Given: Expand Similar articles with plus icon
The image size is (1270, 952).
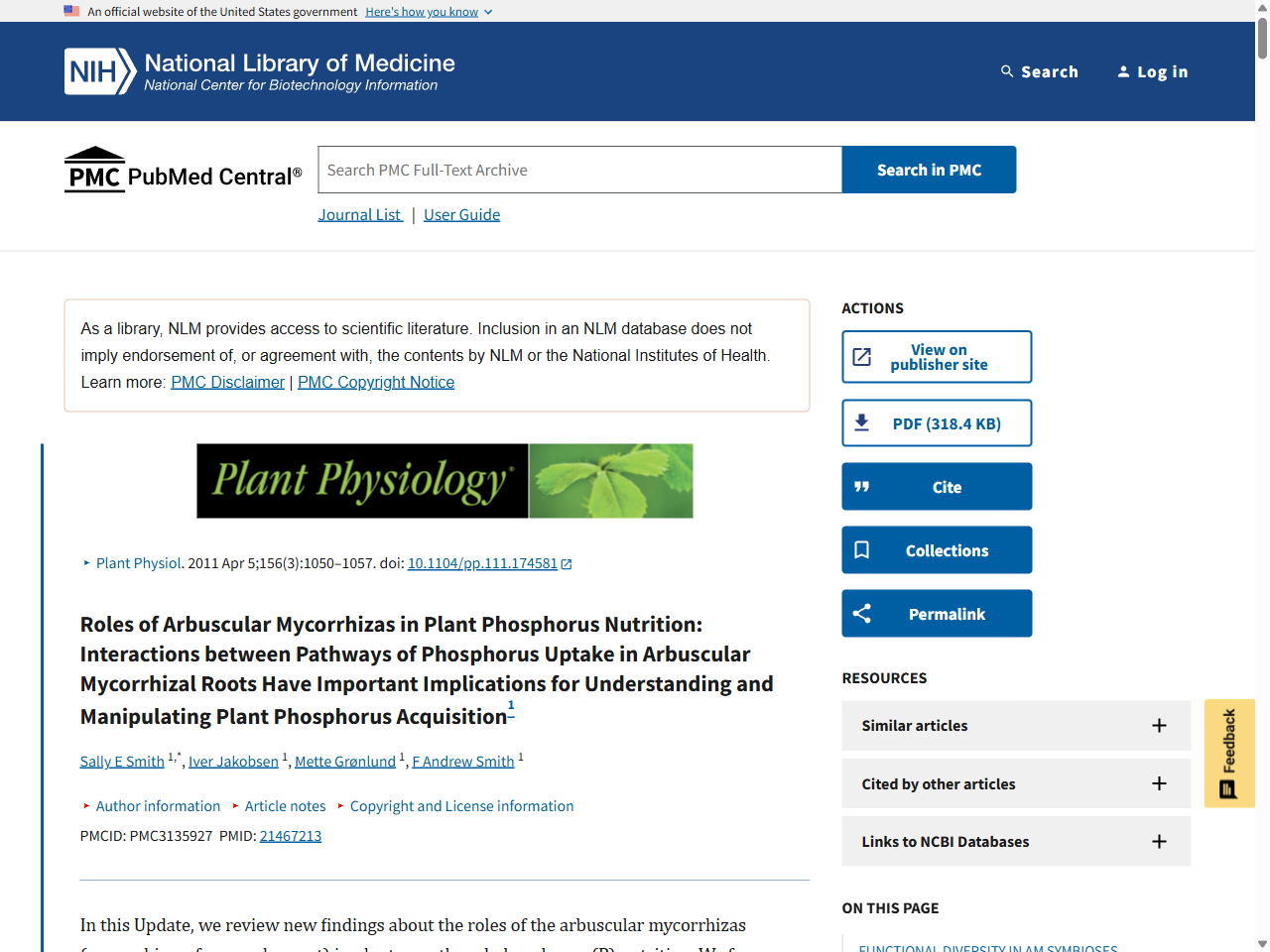Looking at the screenshot, I should pyautogui.click(x=1159, y=726).
